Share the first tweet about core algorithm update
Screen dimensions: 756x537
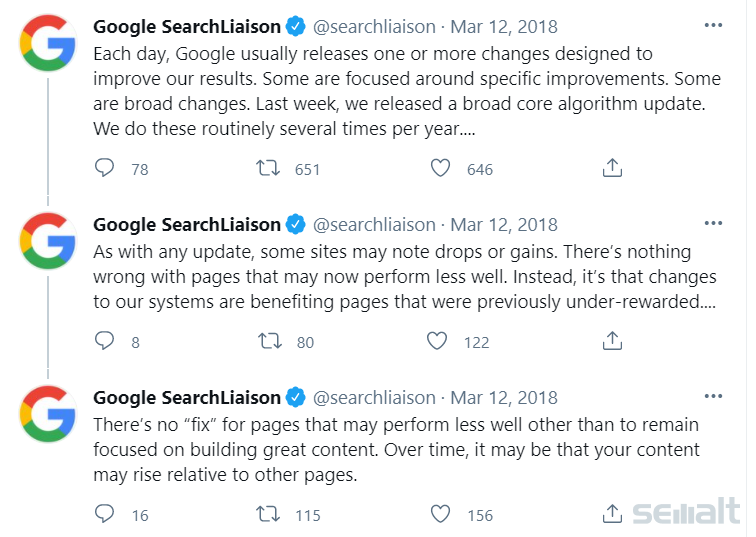(x=612, y=168)
